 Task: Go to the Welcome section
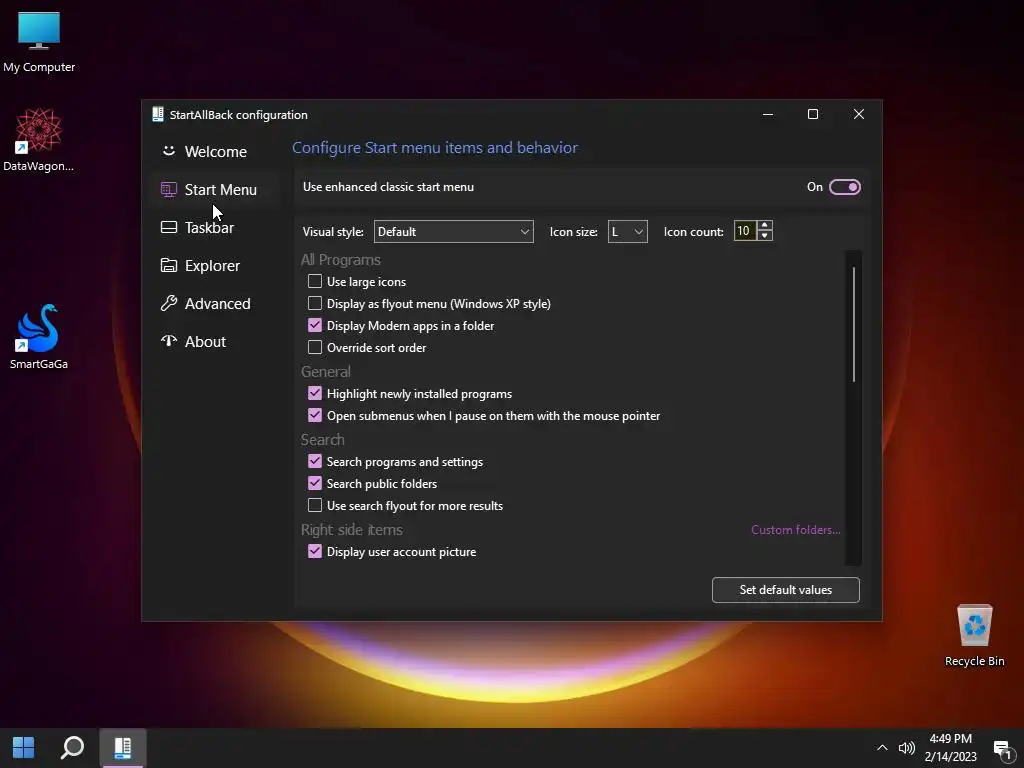point(216,152)
